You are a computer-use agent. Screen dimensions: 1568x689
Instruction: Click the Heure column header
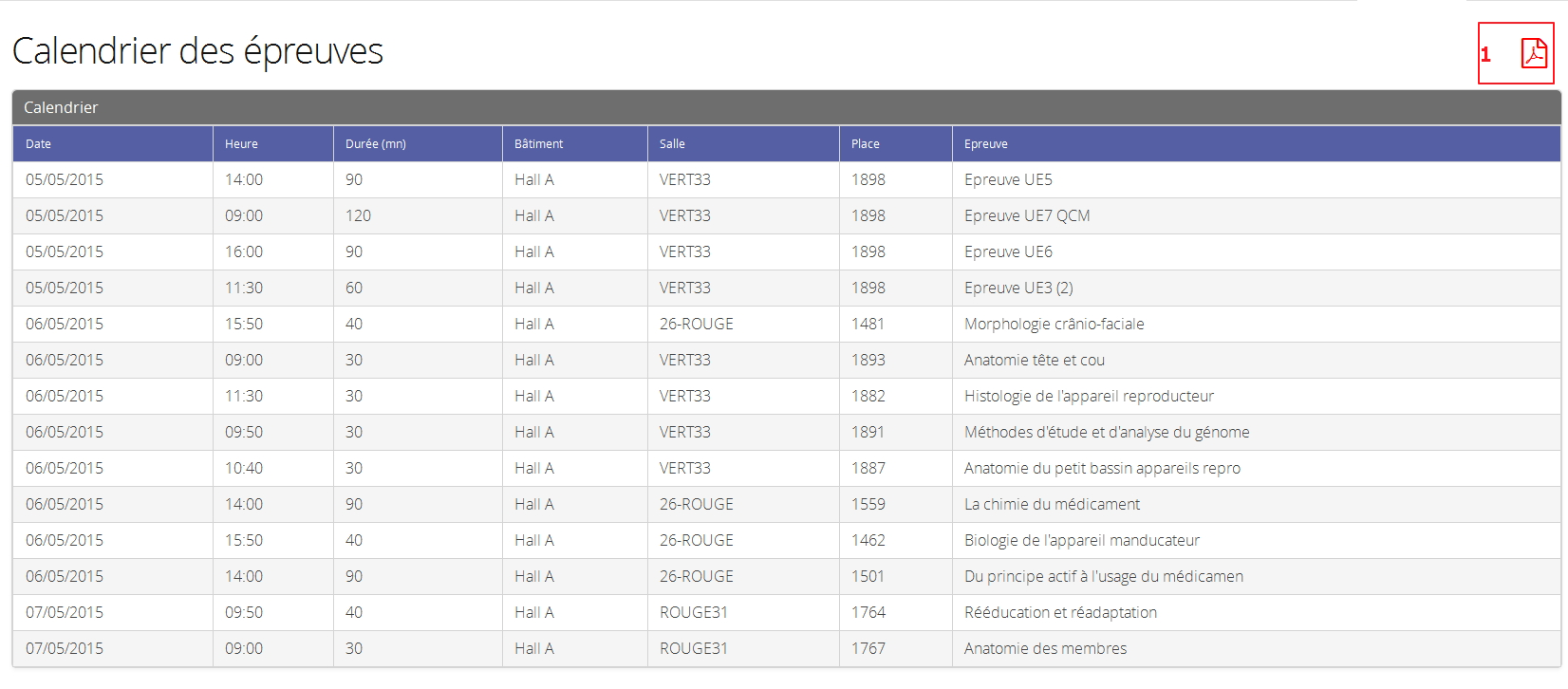[x=241, y=144]
